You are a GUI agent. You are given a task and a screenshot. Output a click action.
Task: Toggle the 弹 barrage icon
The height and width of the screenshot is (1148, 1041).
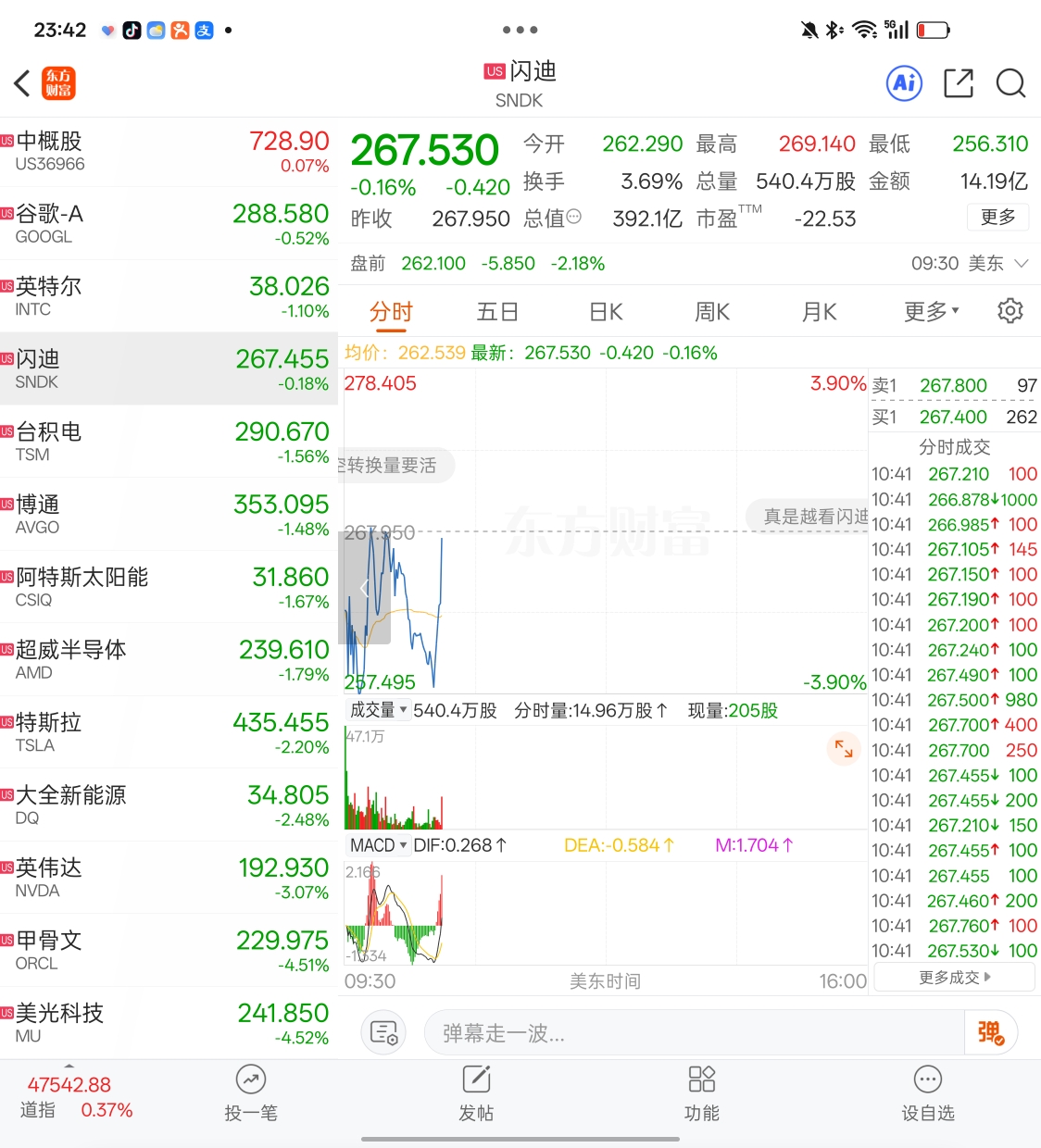(x=990, y=1032)
